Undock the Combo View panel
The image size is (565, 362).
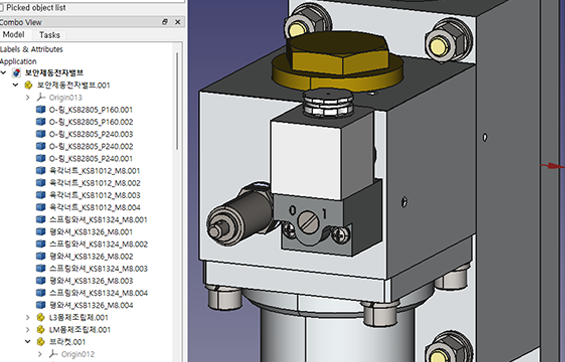pos(165,22)
